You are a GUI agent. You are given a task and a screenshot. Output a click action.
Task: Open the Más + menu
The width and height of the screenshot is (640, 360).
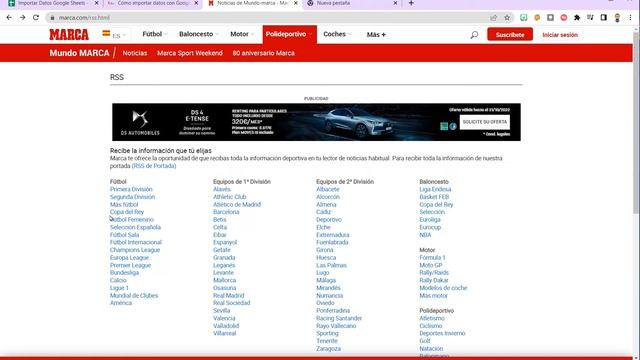376,35
